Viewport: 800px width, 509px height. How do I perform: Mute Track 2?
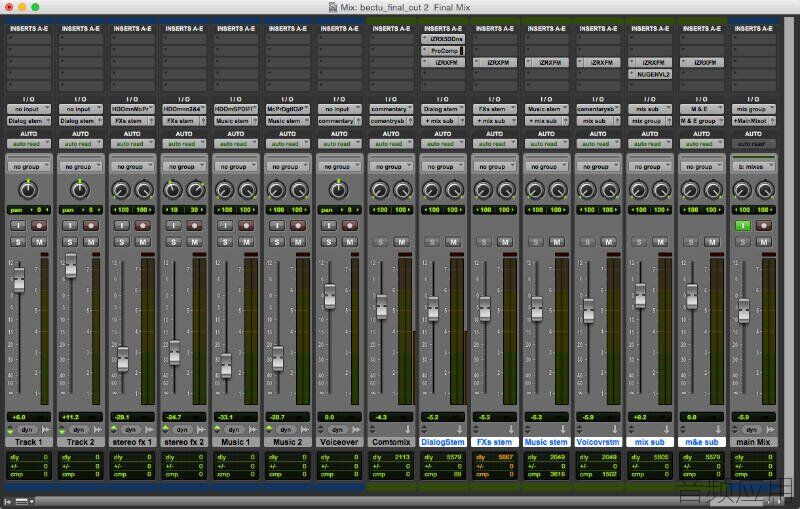tap(91, 242)
